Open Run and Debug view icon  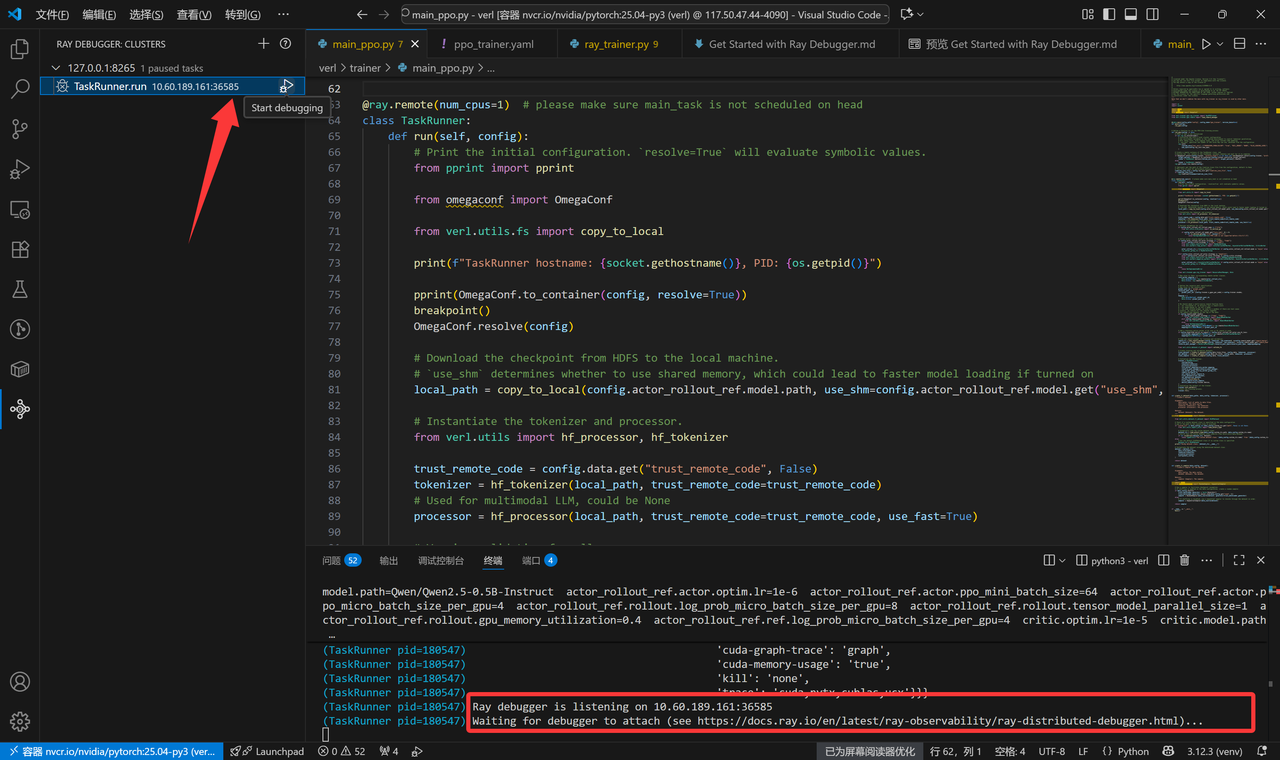[x=19, y=169]
